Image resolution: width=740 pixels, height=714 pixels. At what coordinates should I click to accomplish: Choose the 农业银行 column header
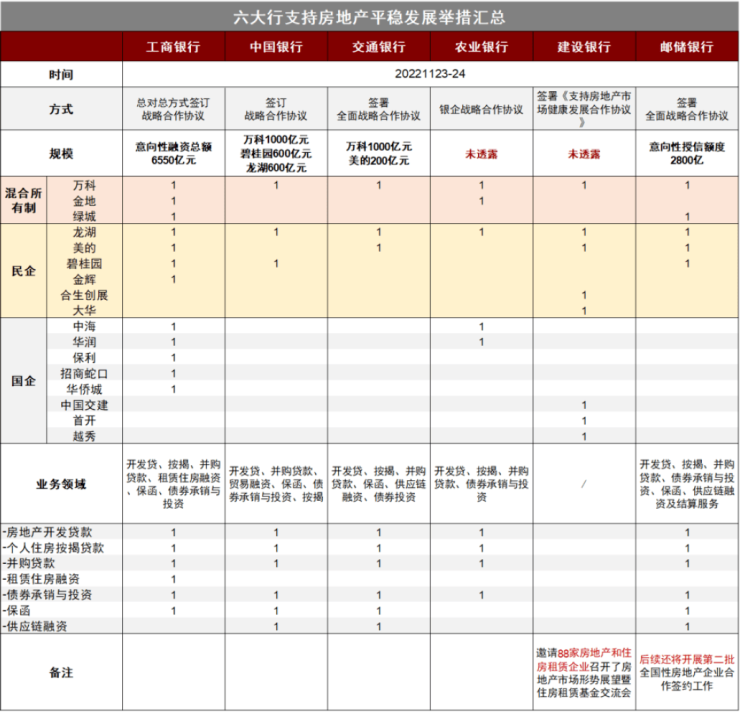click(x=481, y=47)
